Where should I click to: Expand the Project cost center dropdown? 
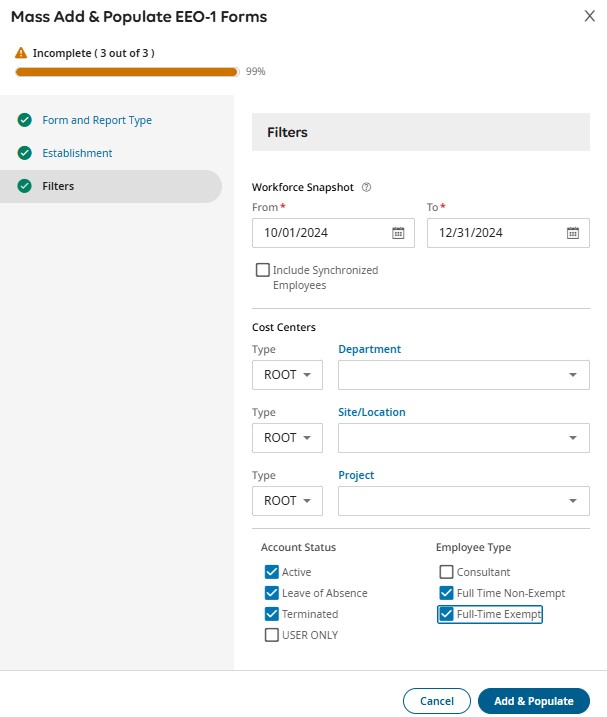[x=464, y=501]
